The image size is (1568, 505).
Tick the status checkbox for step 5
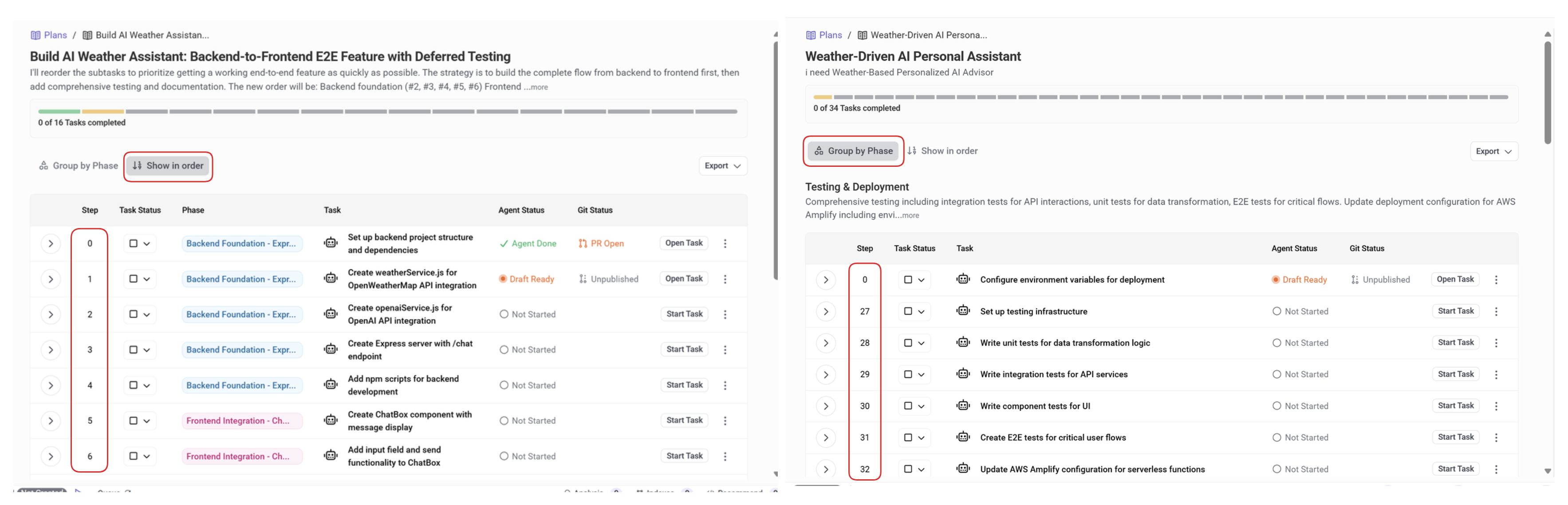[x=133, y=421]
